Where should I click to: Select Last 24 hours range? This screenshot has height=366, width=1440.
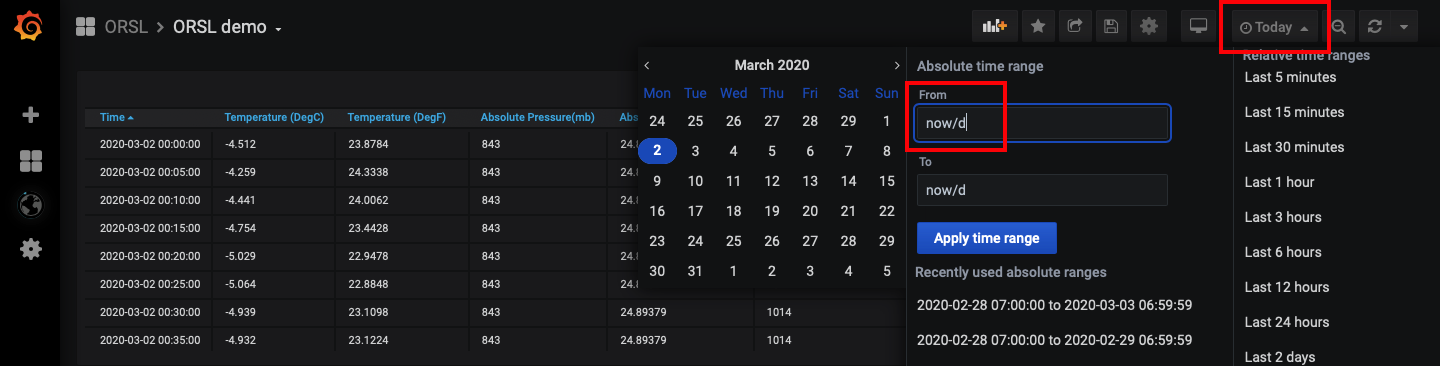(1287, 322)
